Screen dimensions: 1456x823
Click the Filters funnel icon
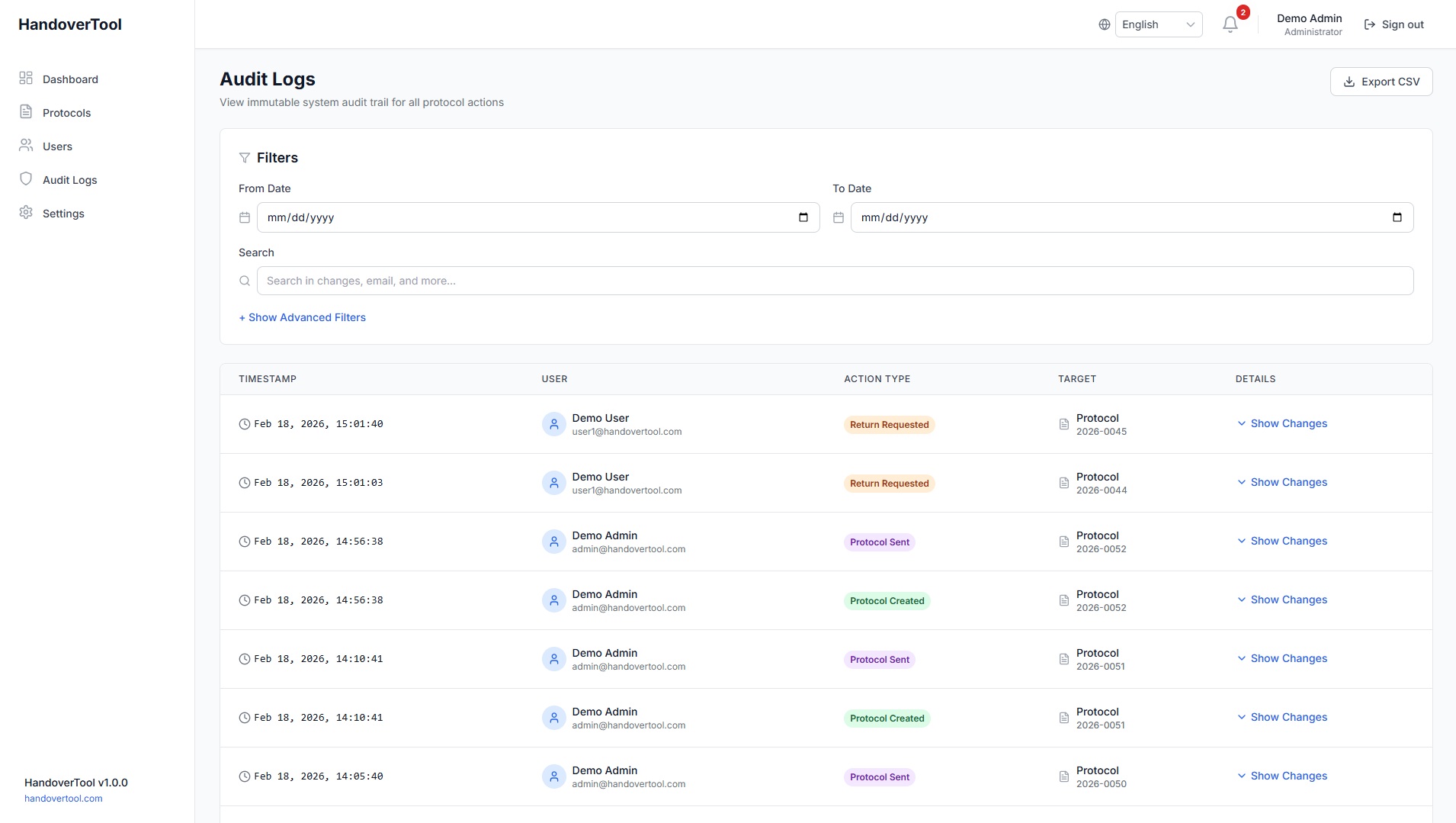click(245, 158)
